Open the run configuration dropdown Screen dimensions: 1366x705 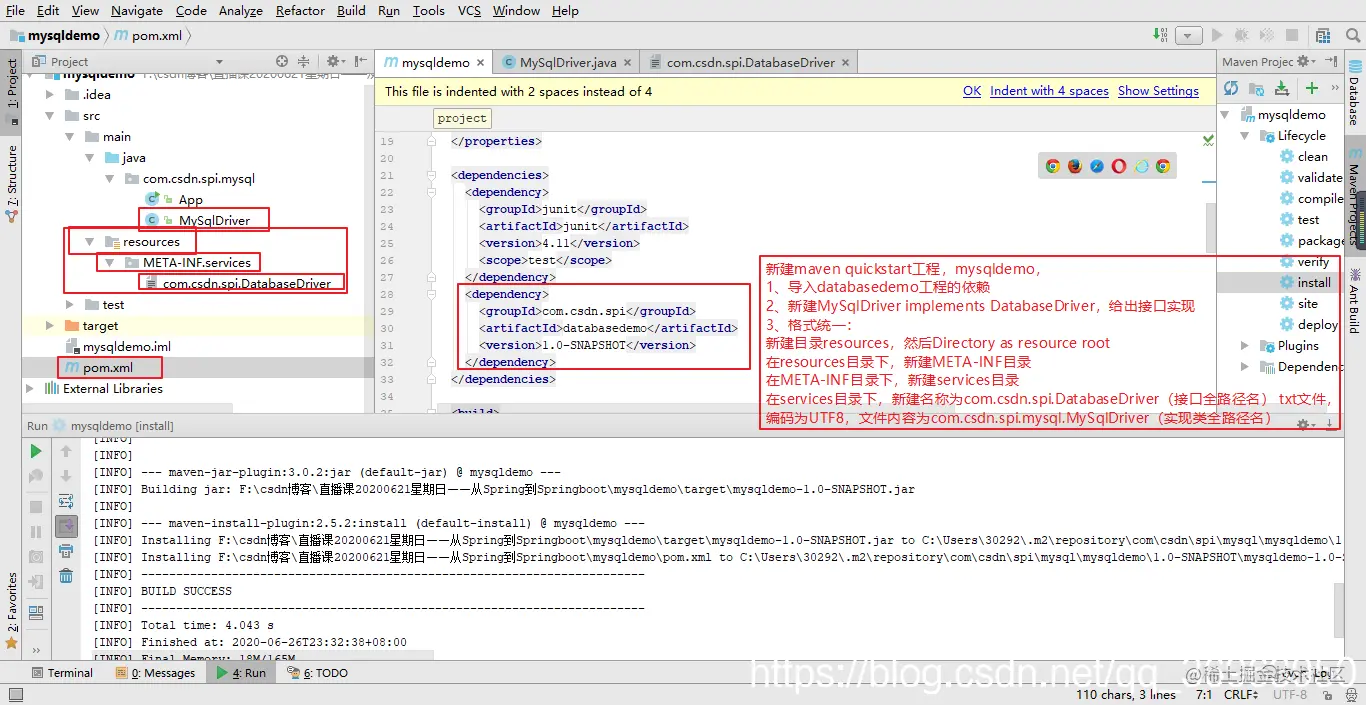(1188, 35)
